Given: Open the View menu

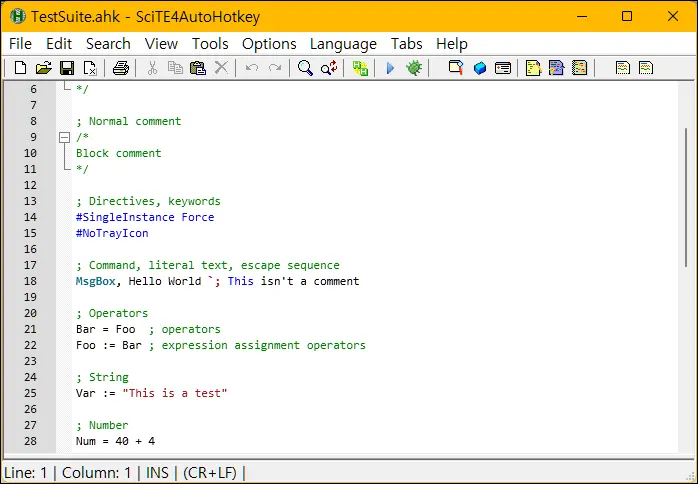Looking at the screenshot, I should [x=161, y=44].
